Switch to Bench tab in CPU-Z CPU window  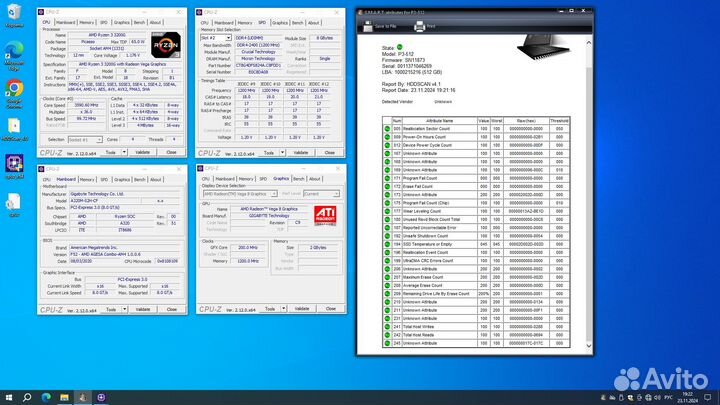139,22
